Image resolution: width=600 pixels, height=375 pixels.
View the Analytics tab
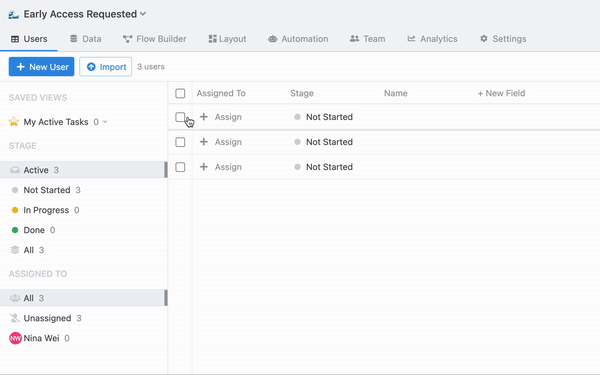[x=432, y=39]
